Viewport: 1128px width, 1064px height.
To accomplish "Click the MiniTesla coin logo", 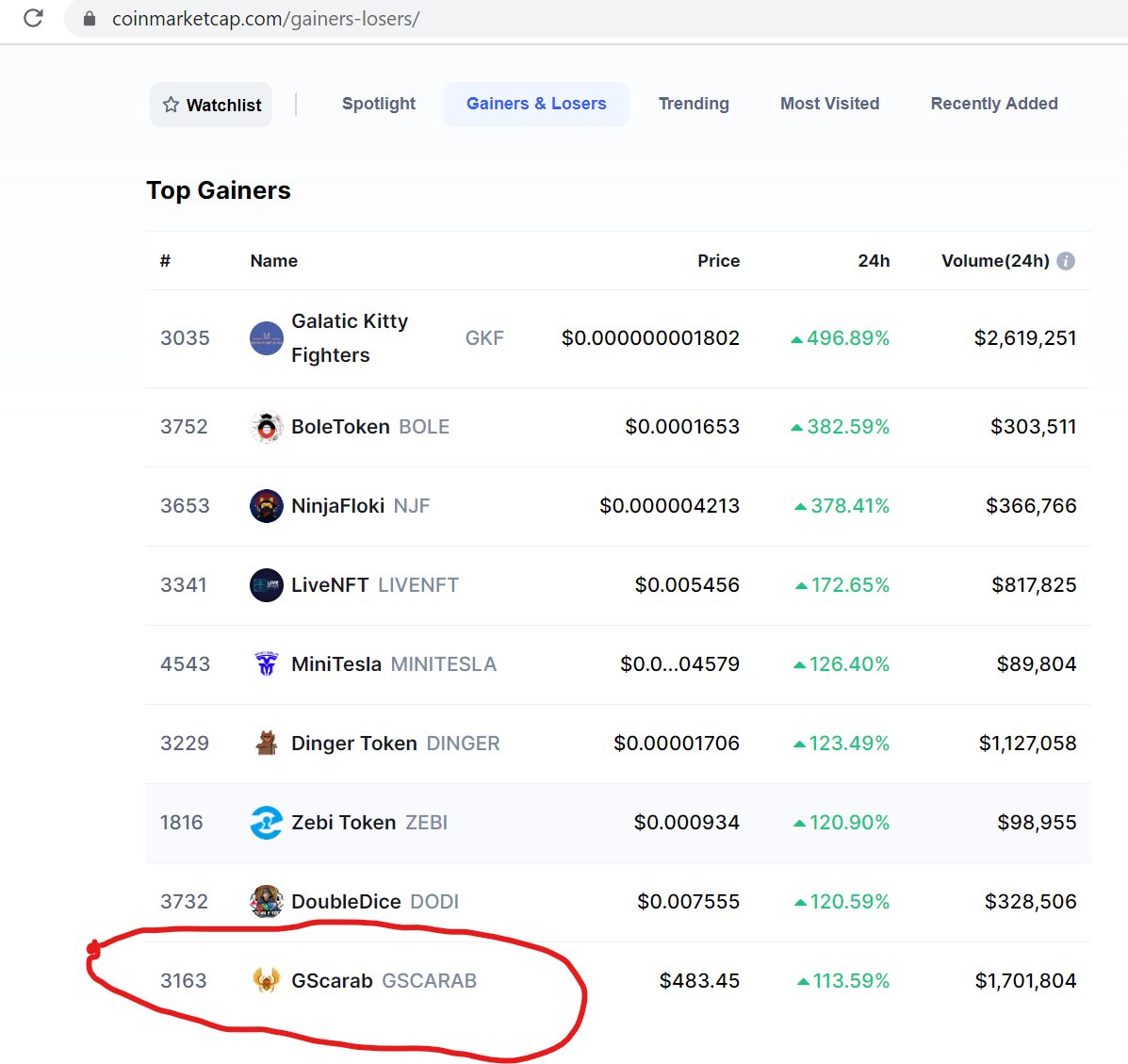I will pyautogui.click(x=266, y=663).
